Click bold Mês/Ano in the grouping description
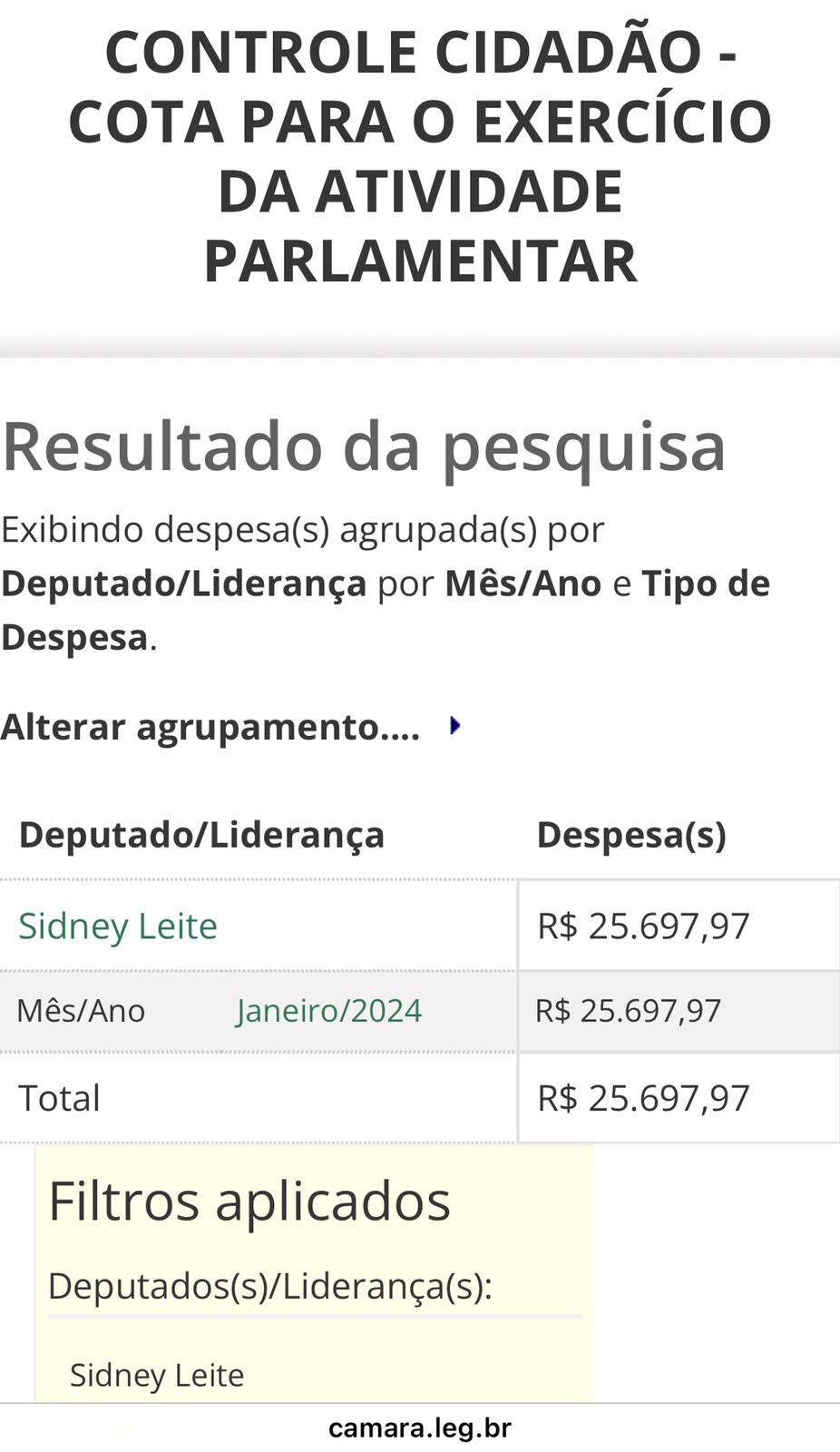 523,584
